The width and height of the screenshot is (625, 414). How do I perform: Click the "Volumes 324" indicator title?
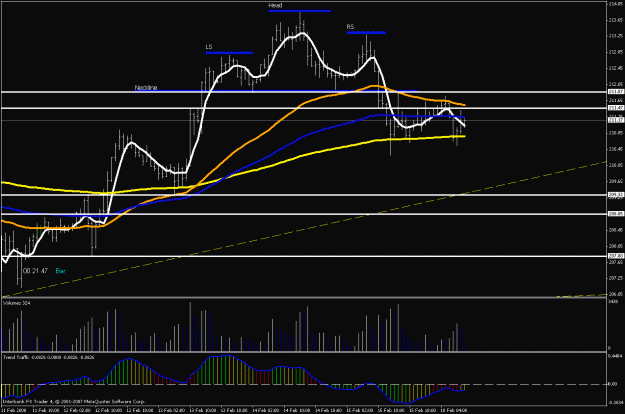coord(17,303)
